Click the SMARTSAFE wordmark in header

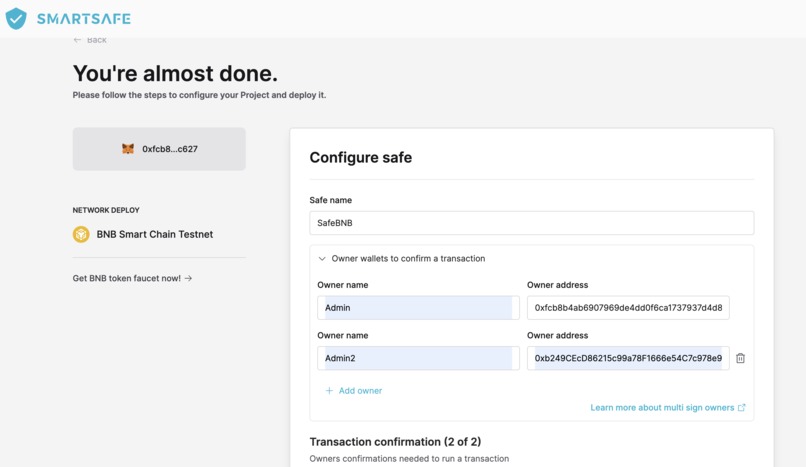pos(84,19)
